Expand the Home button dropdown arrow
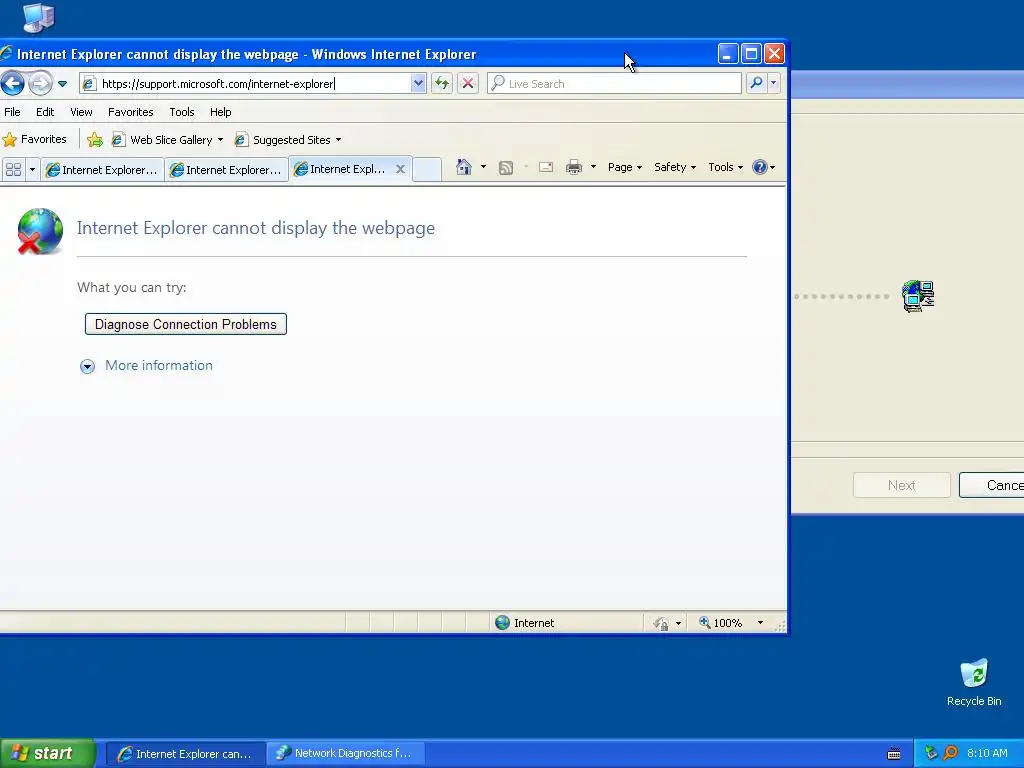The image size is (1024, 768). [x=483, y=167]
